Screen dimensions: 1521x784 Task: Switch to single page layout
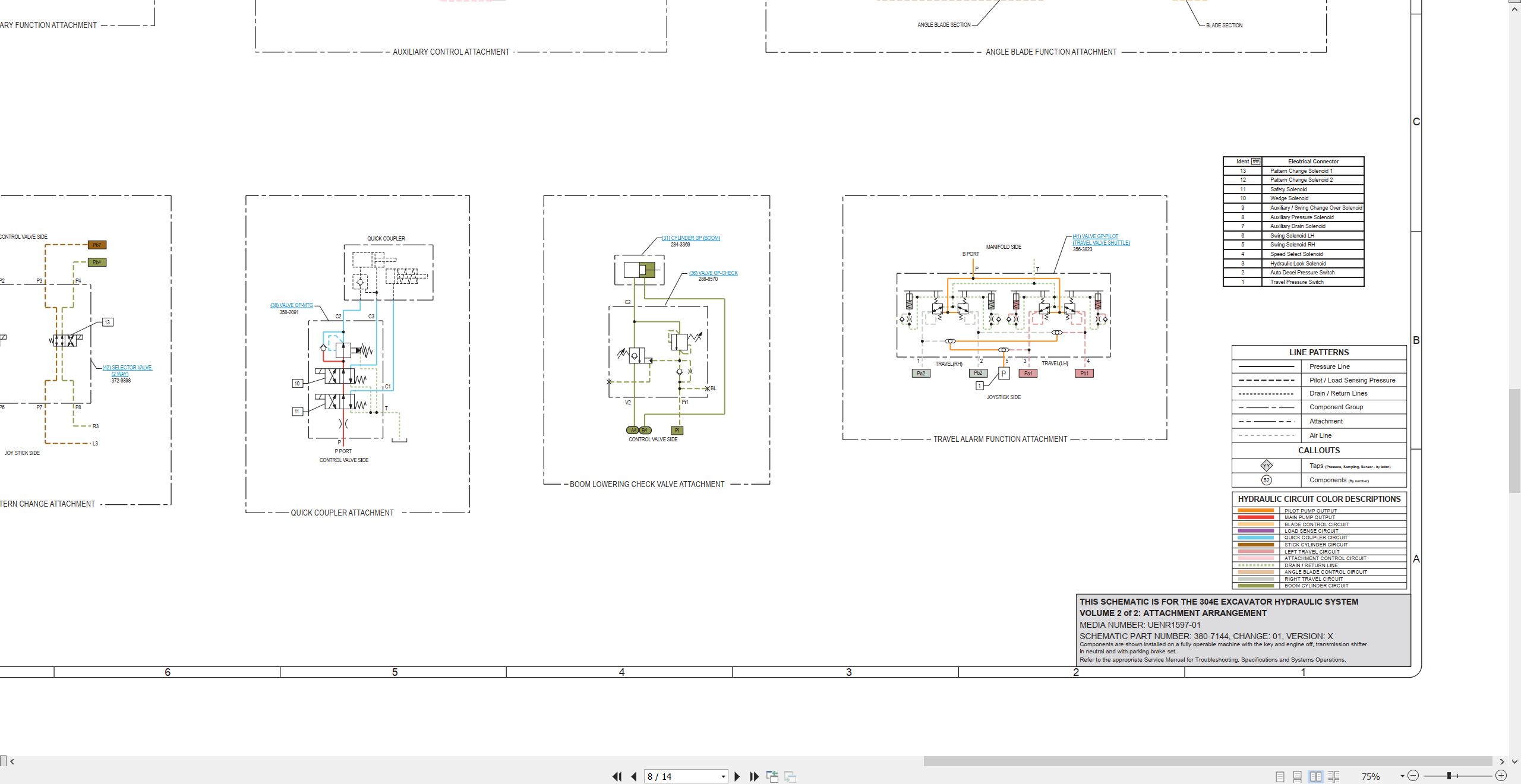[x=1280, y=776]
